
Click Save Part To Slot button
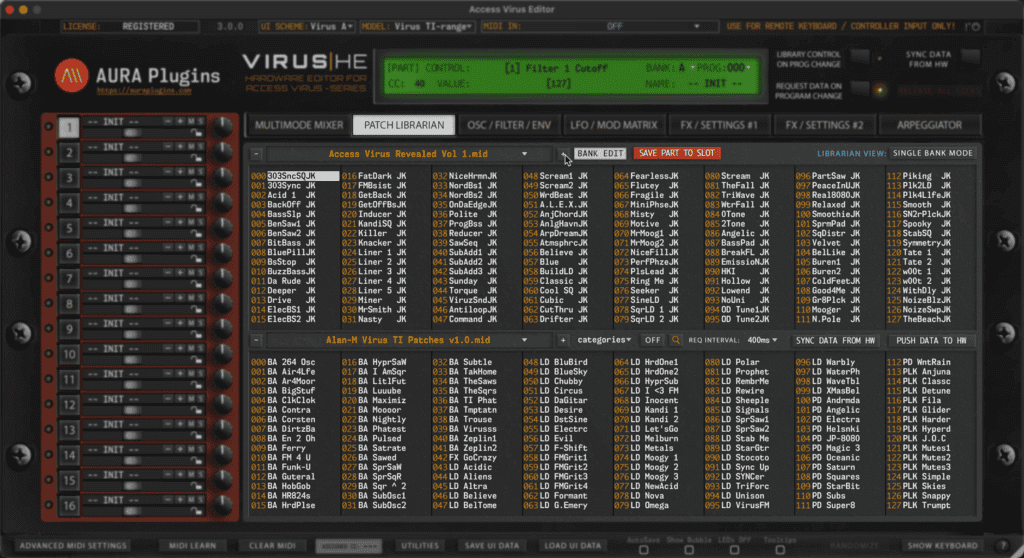(677, 154)
